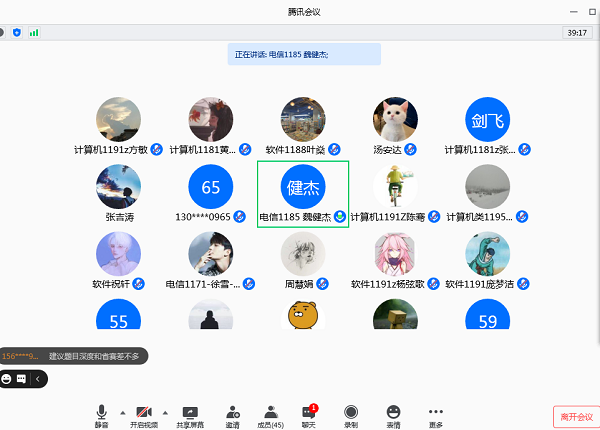Click active mic icon of 电信1185 魏健杰
Image resolution: width=600 pixels, height=430 pixels.
(x=339, y=217)
